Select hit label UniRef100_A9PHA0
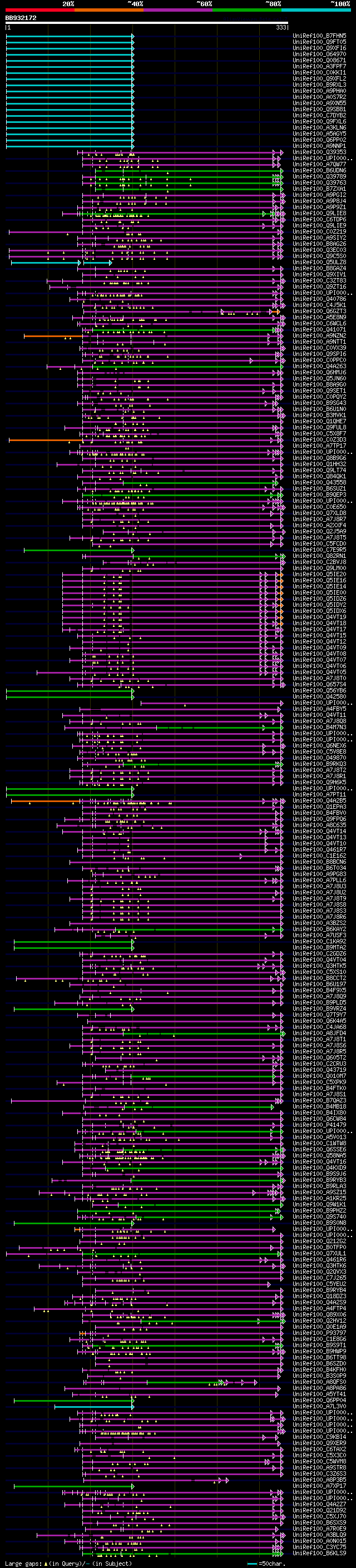This screenshot has height=1568, width=356. point(319,91)
